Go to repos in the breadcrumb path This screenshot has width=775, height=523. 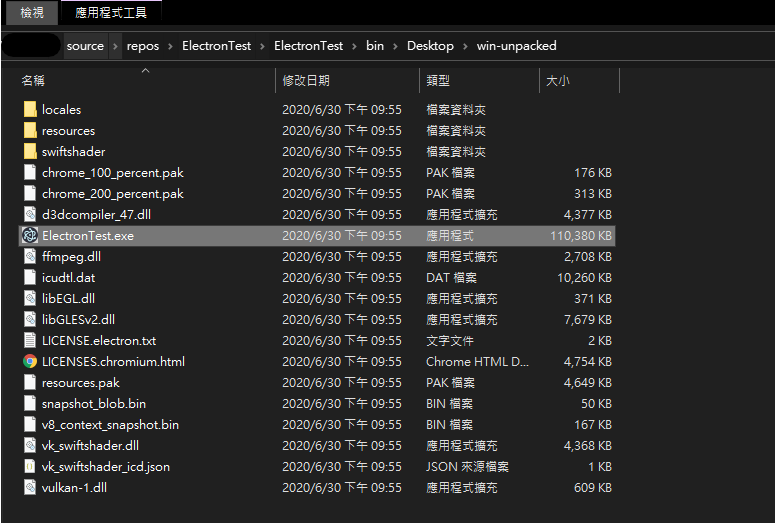[143, 46]
